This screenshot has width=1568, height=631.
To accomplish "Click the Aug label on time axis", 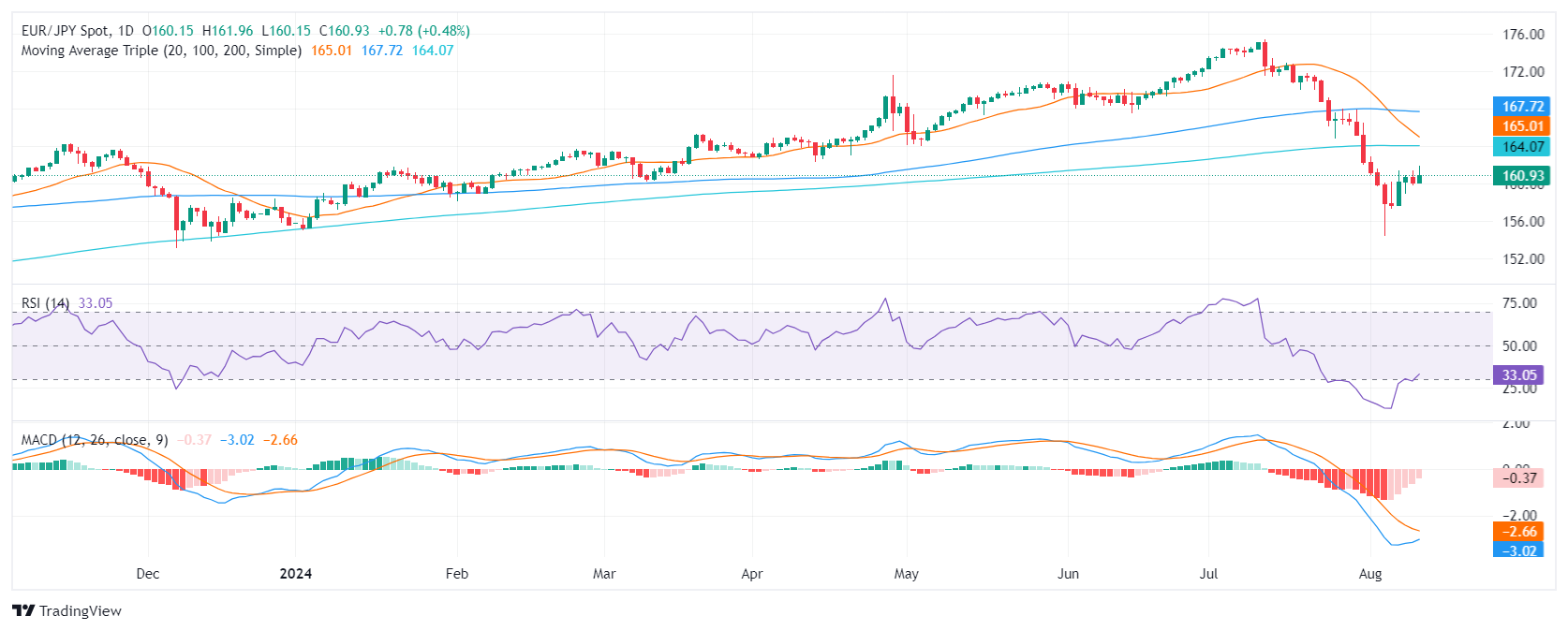I will click(x=1369, y=574).
